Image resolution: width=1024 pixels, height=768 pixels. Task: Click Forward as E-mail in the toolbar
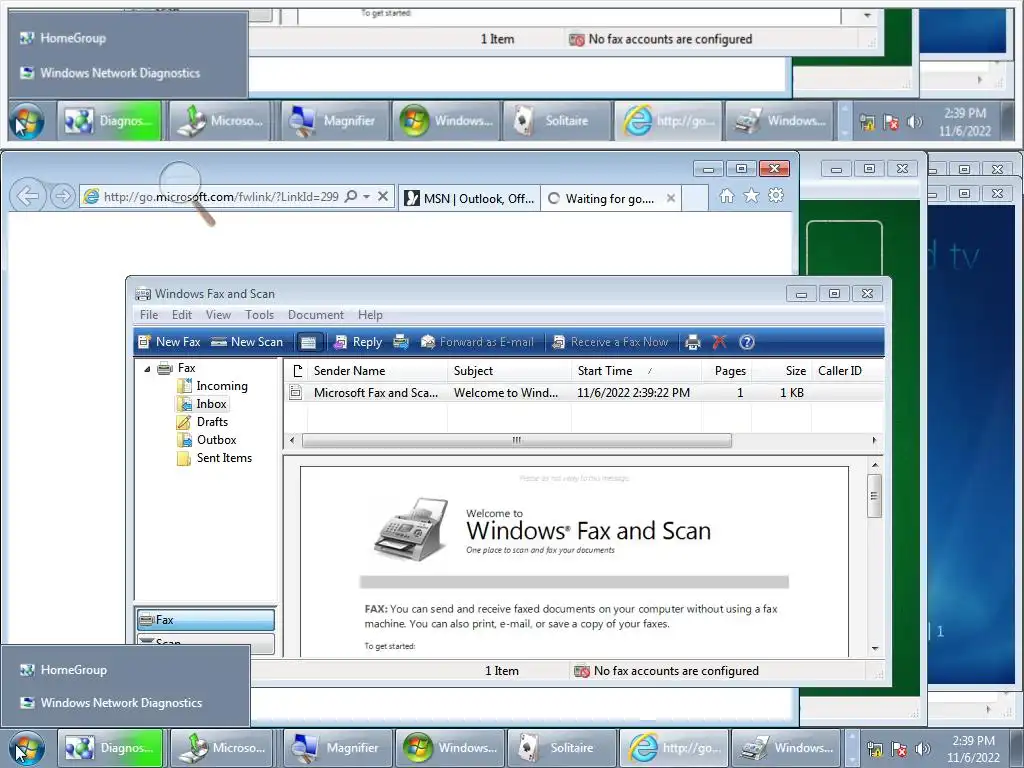pos(477,342)
